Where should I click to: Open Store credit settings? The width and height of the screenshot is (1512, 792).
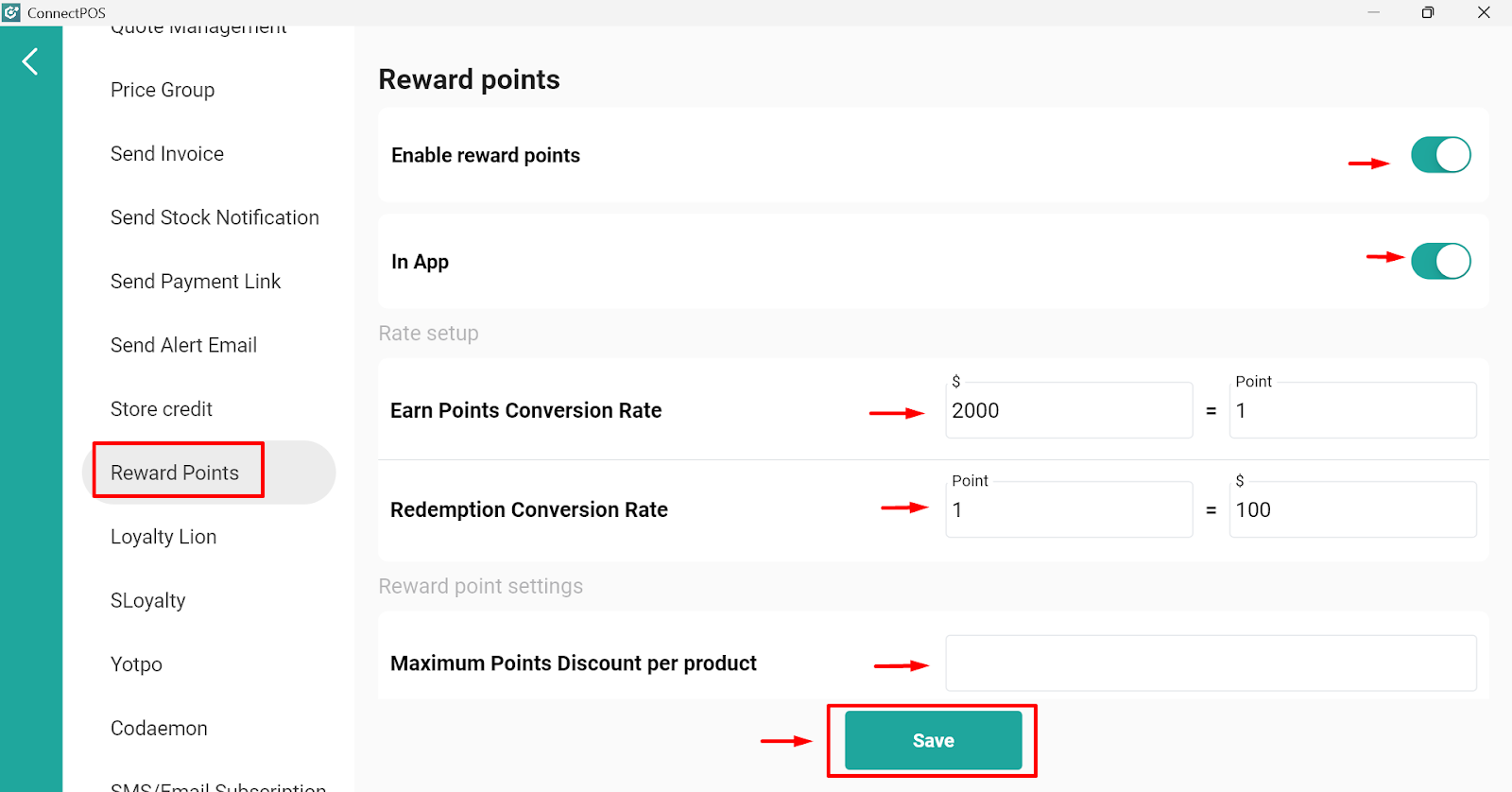click(x=162, y=409)
